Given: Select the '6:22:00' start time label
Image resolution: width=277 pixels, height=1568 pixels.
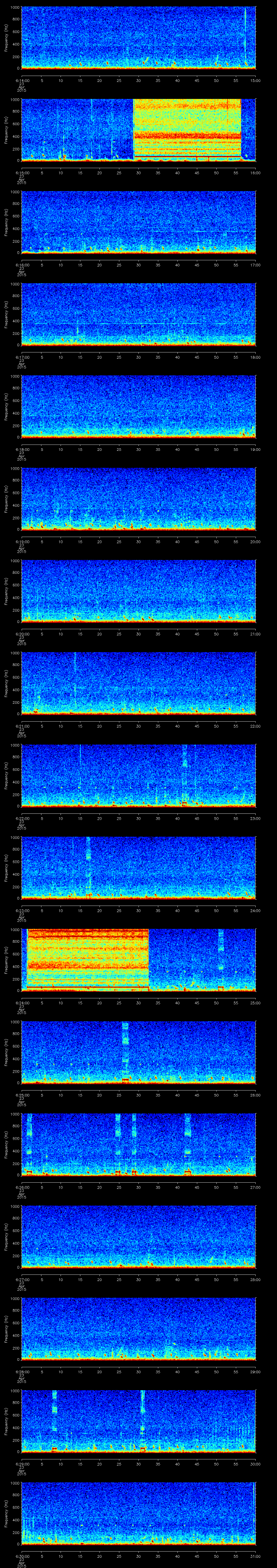Looking at the screenshot, I should (22, 818).
